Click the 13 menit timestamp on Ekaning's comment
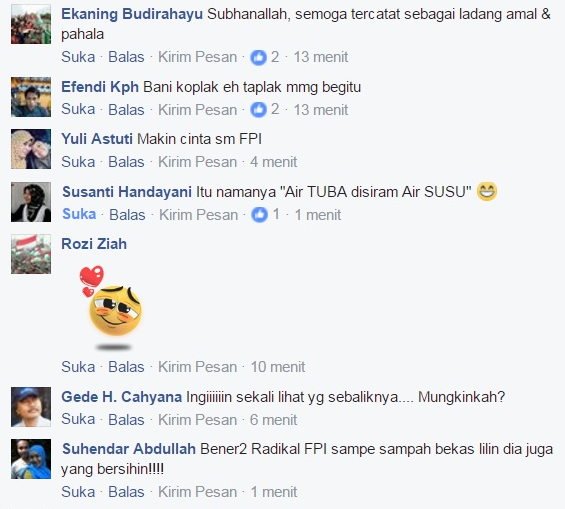 (321, 57)
